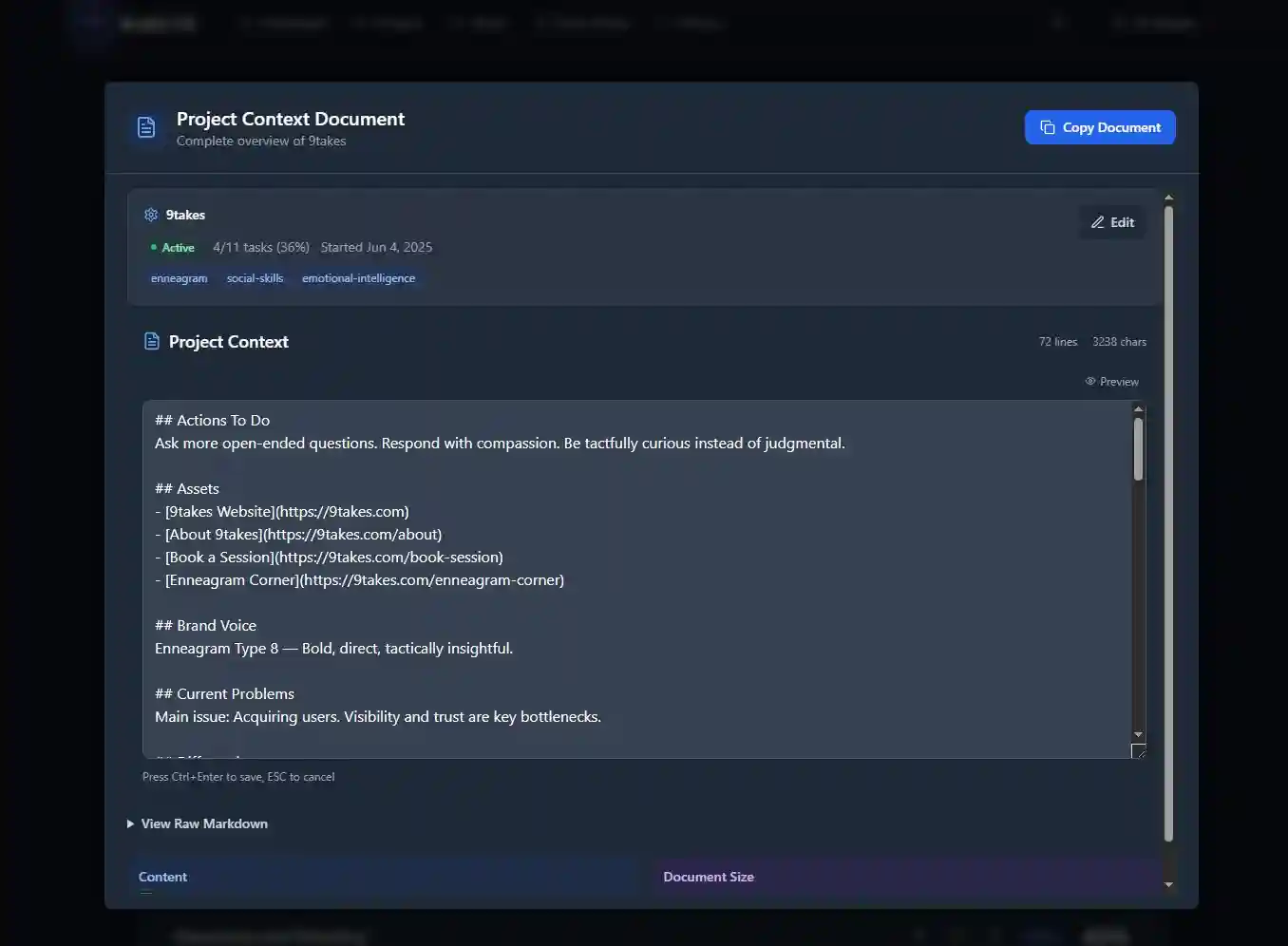Click the '3238 chars' count
This screenshot has width=1288, height=946.
(x=1119, y=342)
